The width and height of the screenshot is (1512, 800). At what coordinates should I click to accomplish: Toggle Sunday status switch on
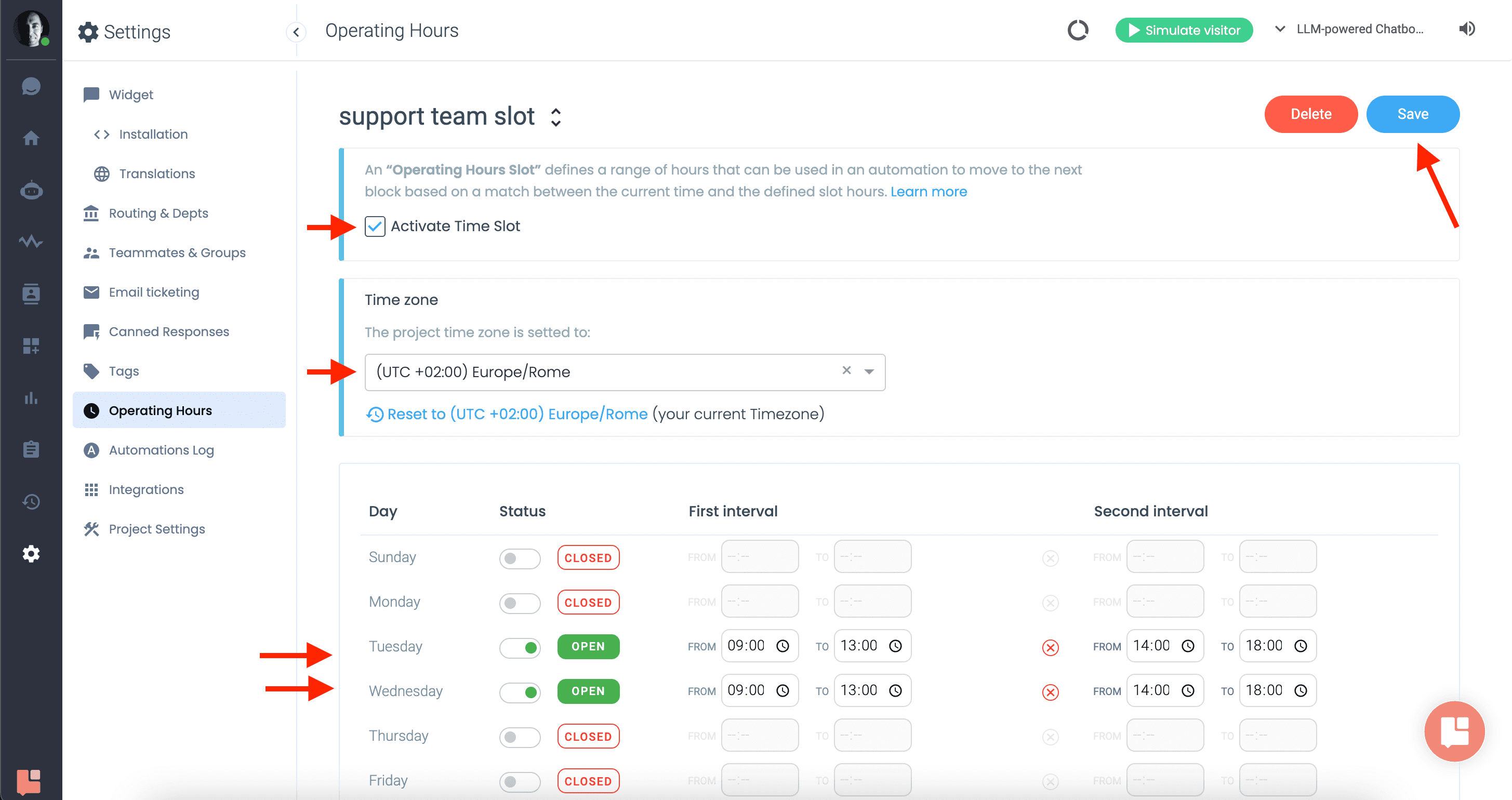tap(520, 558)
